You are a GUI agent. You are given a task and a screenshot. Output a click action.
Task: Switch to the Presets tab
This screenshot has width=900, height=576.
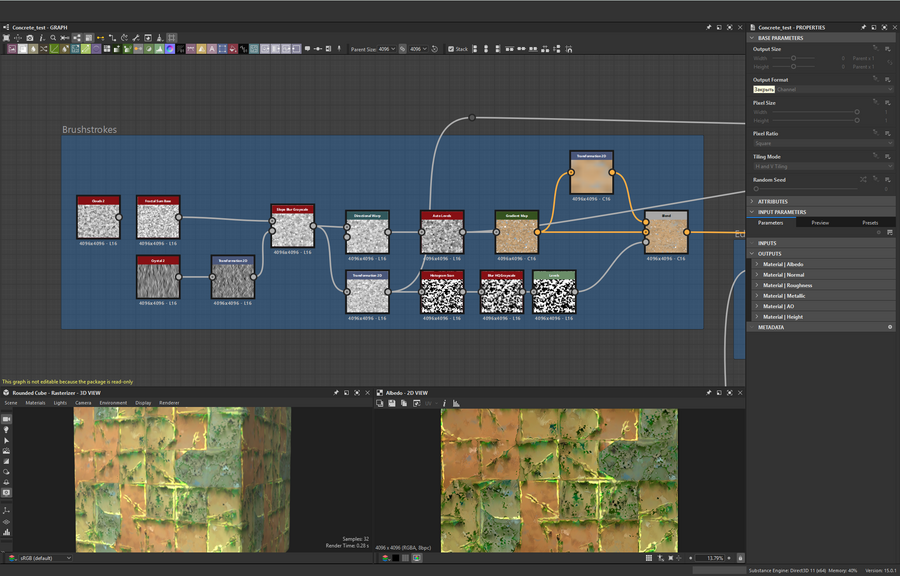870,222
